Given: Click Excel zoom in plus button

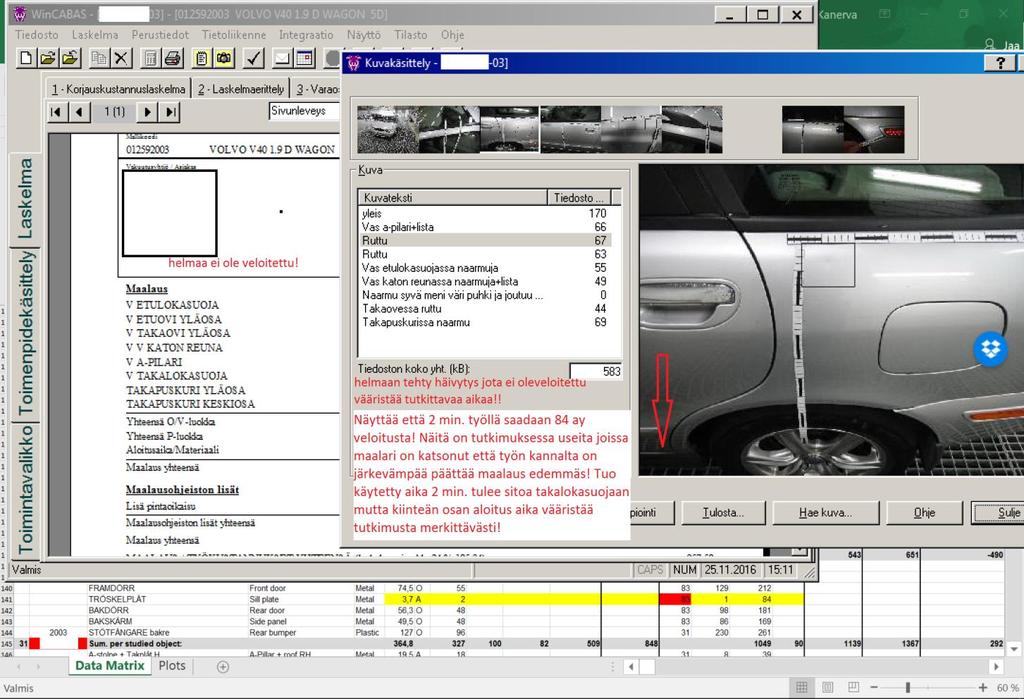Looking at the screenshot, I should pos(983,687).
